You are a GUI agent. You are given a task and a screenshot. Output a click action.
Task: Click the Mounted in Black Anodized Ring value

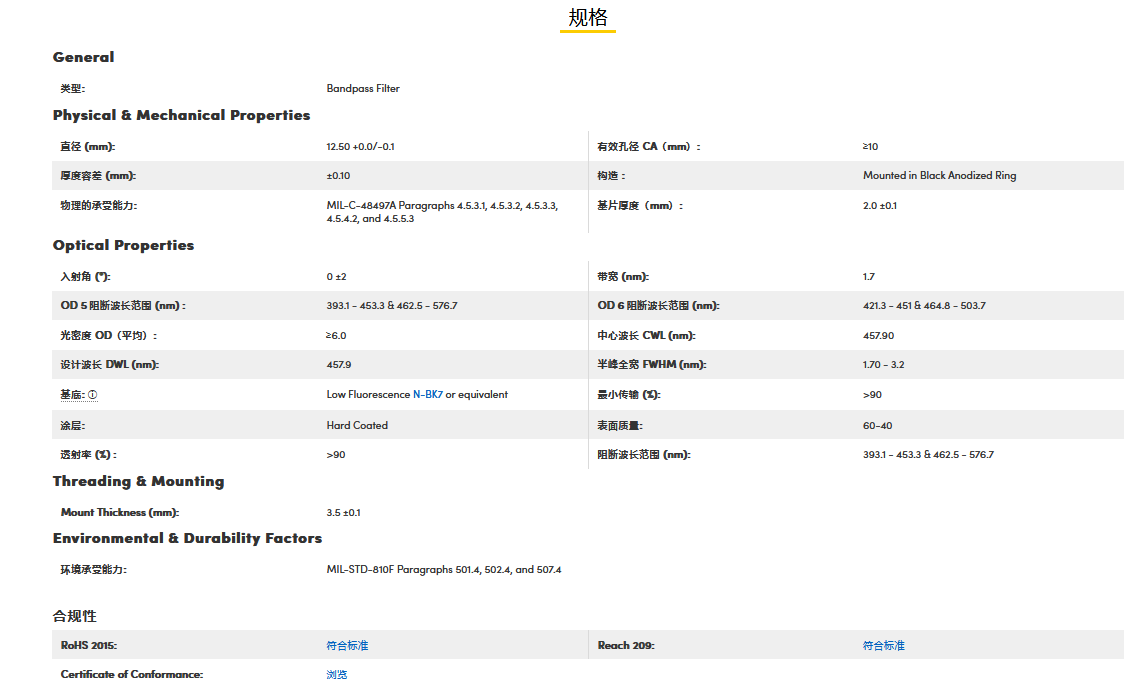click(939, 176)
